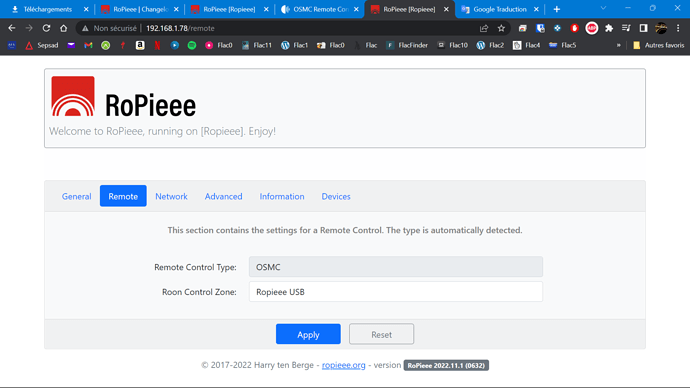Open the tab search dropdown arrow
This screenshot has width=690, height=388.
[x=603, y=8]
